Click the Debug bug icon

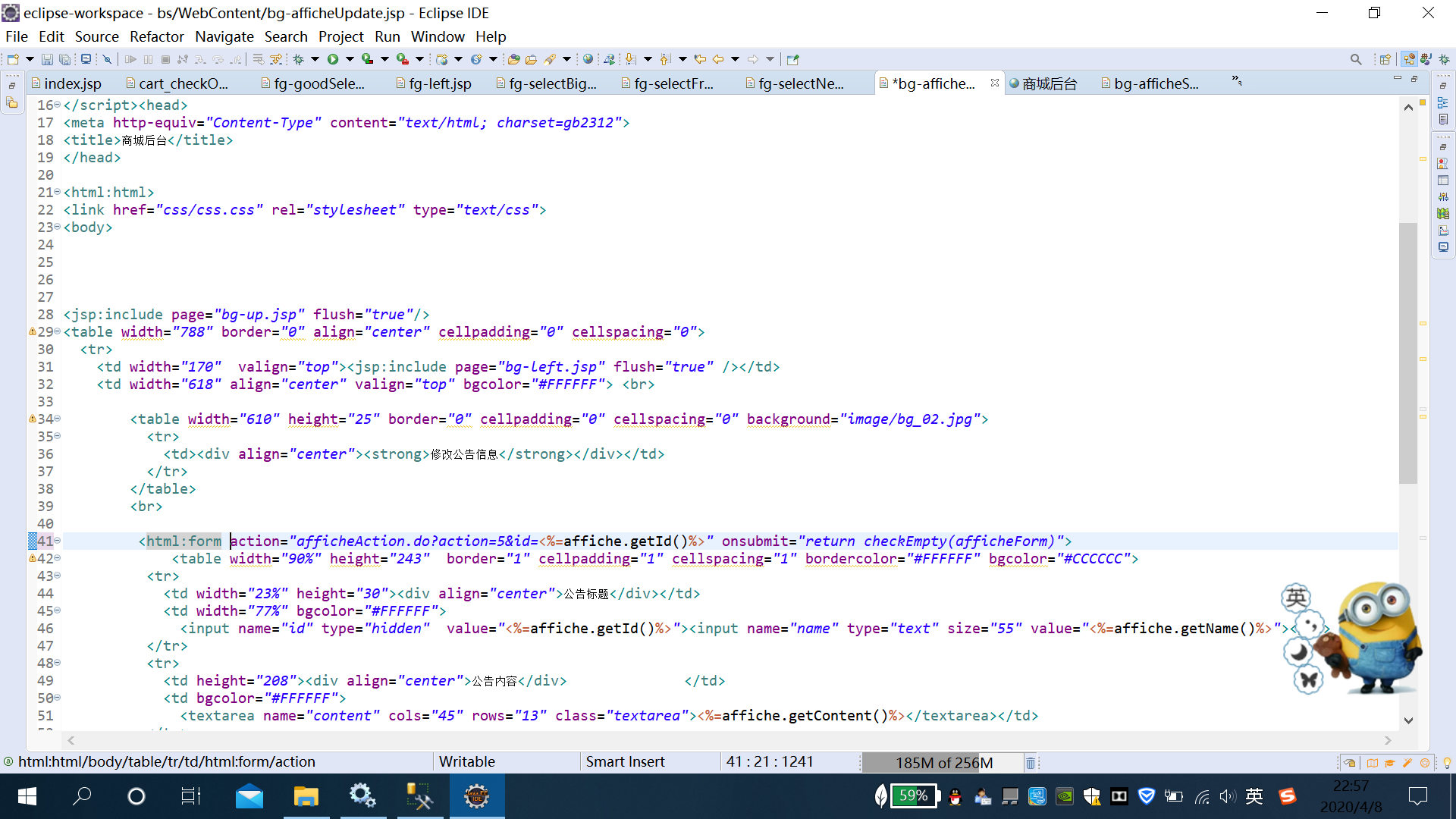pos(298,59)
